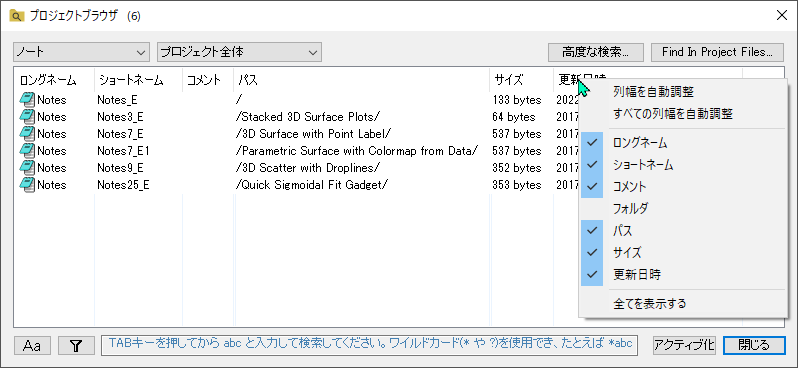Image resolution: width=798 pixels, height=368 pixels.
Task: Select the Notes_E short name cell
Action: pyautogui.click(x=118, y=100)
